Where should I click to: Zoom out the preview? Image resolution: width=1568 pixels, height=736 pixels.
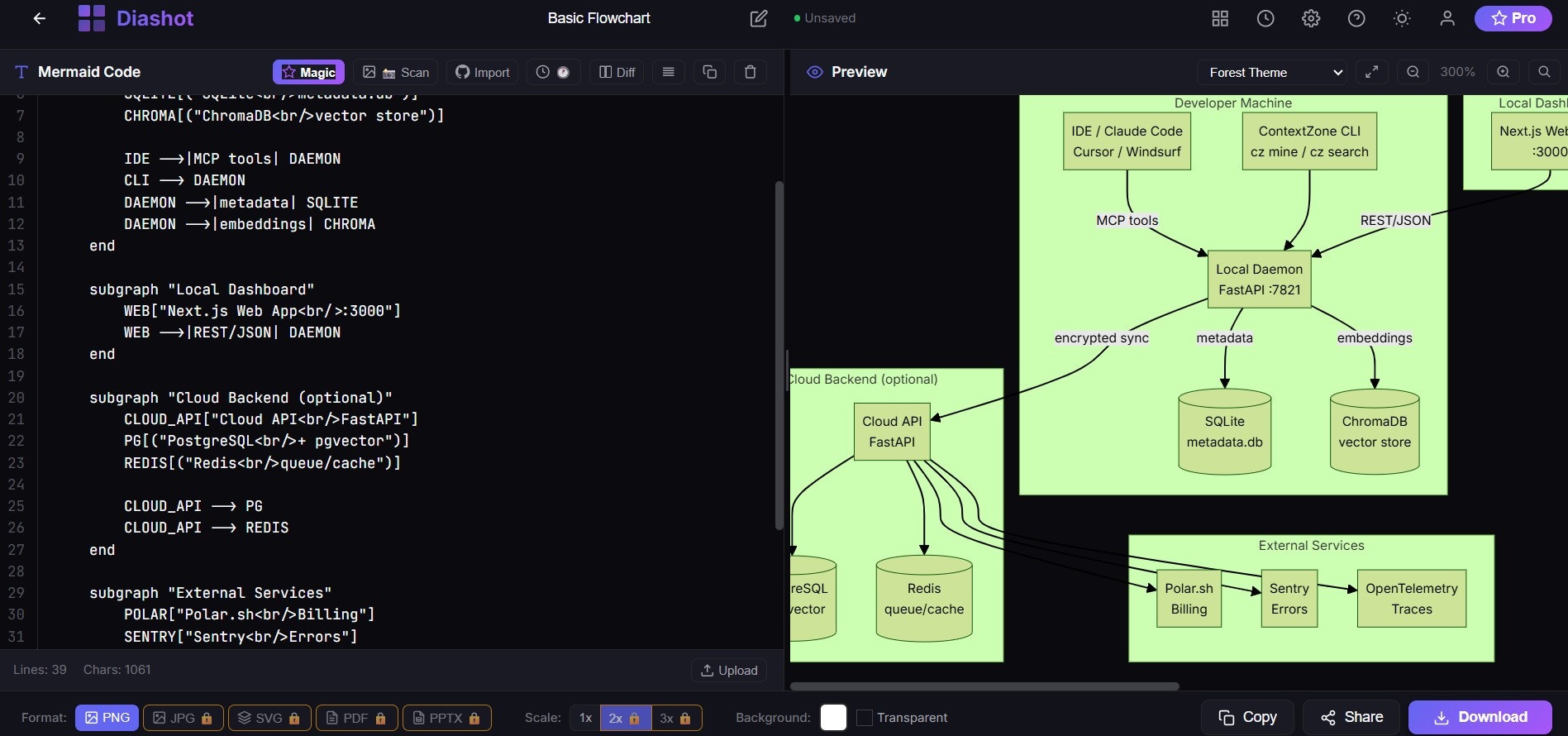pyautogui.click(x=1413, y=72)
